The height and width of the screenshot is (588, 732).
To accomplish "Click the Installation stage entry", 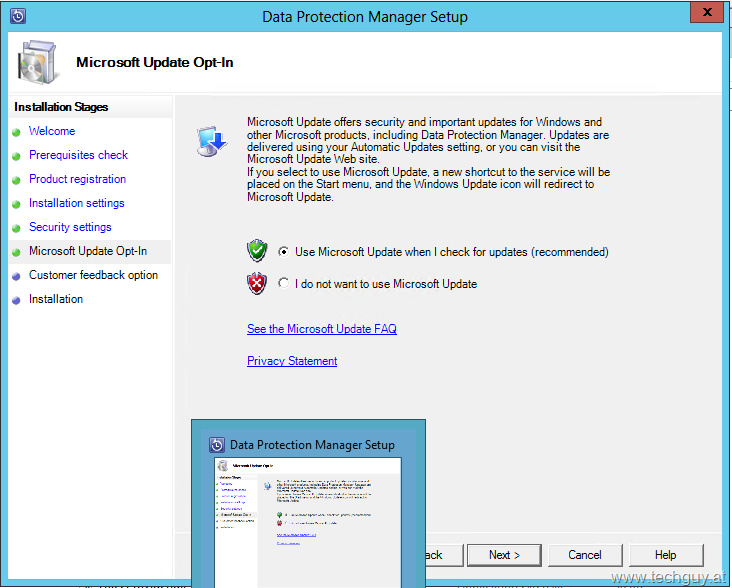I will click(56, 299).
